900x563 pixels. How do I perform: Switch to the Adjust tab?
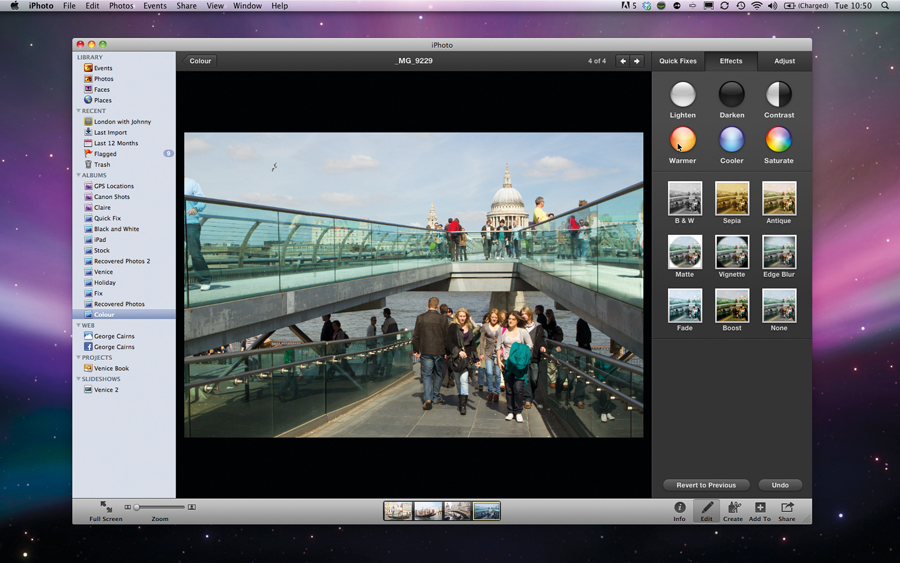click(784, 61)
